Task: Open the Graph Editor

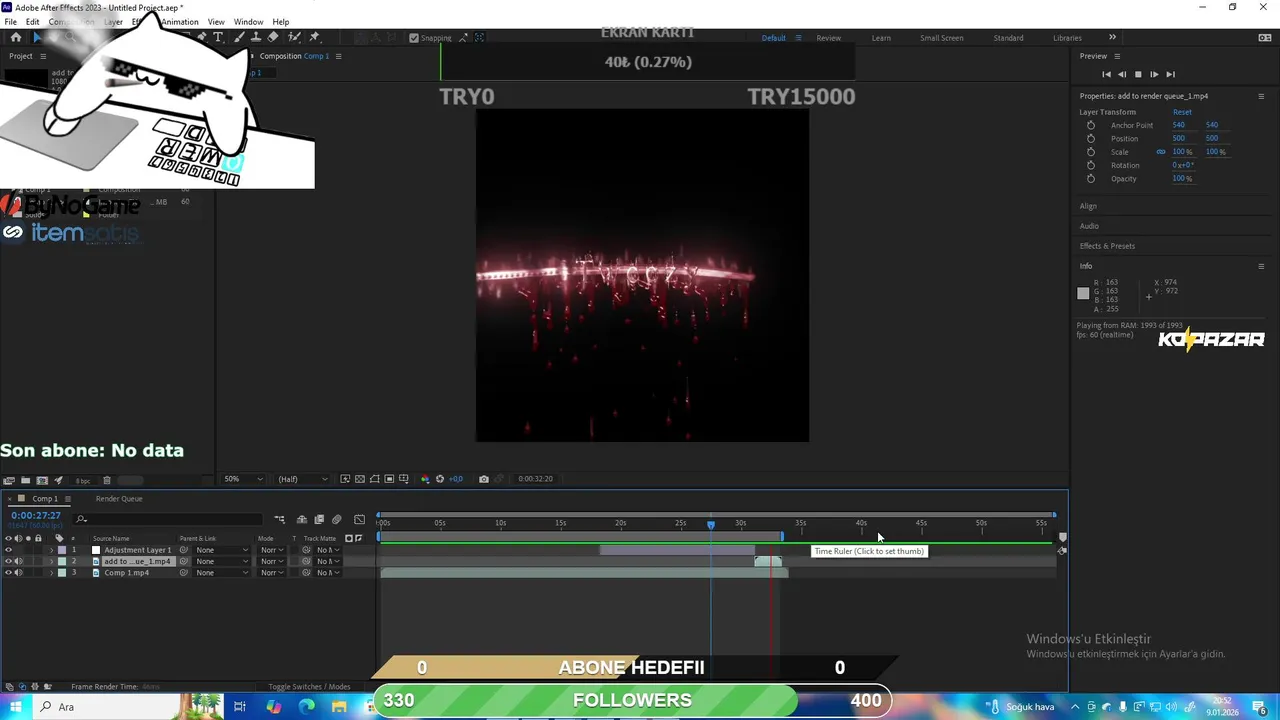Action: 360,519
